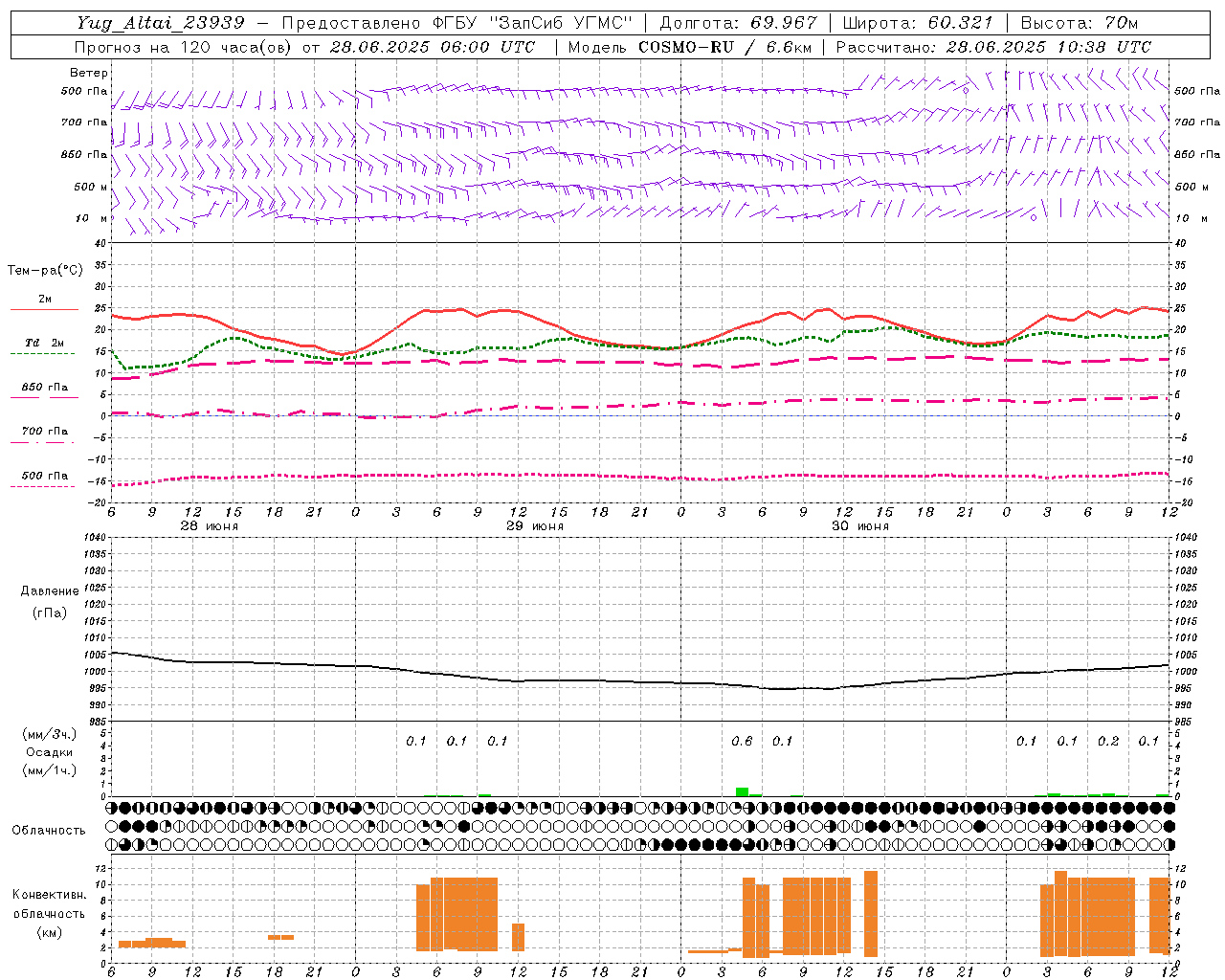Select forecast start time 28.06.2025 06:00 UTC
Viewport: 1225px width, 980px height.
432,47
